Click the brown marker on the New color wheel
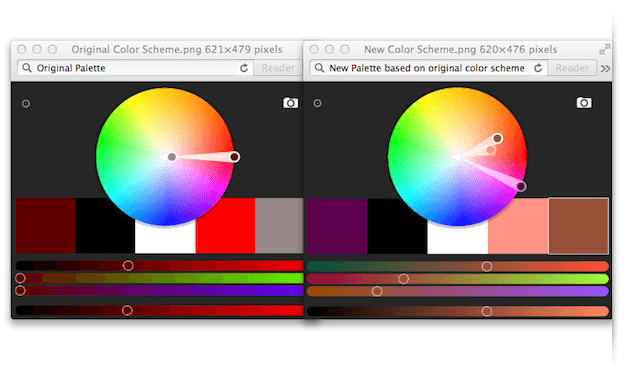The image size is (625, 370). [497, 138]
